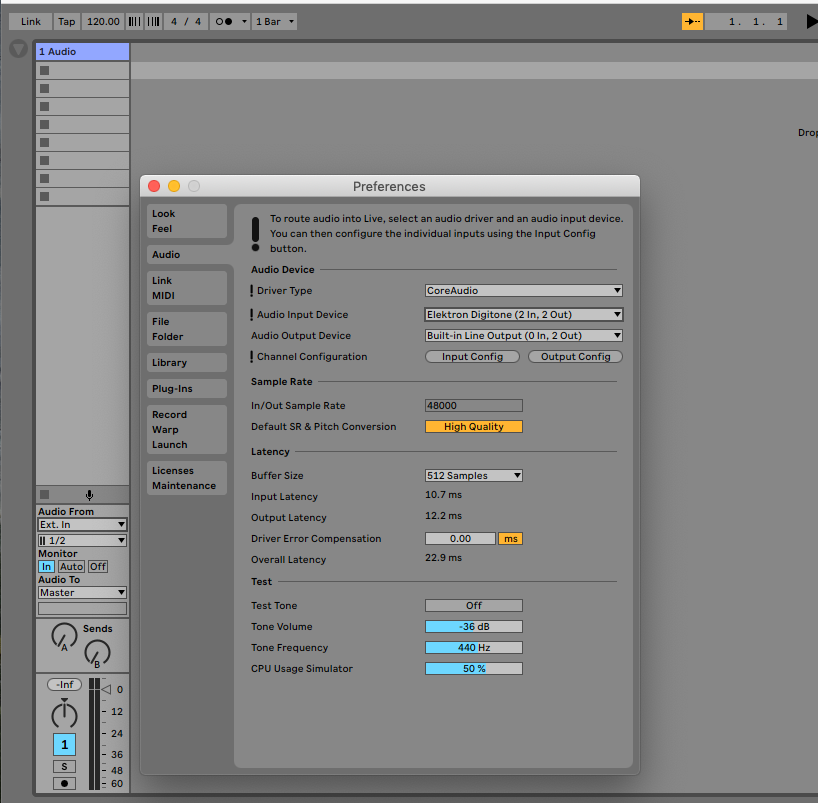This screenshot has height=803, width=818.
Task: Click the Follow playback arrow button
Action: [692, 21]
